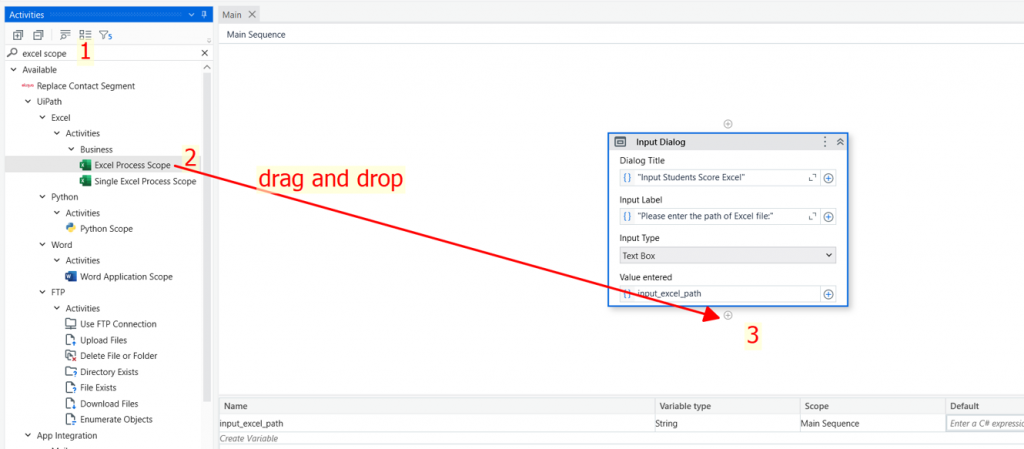Click plus button beside Dialog Title field

coord(828,178)
